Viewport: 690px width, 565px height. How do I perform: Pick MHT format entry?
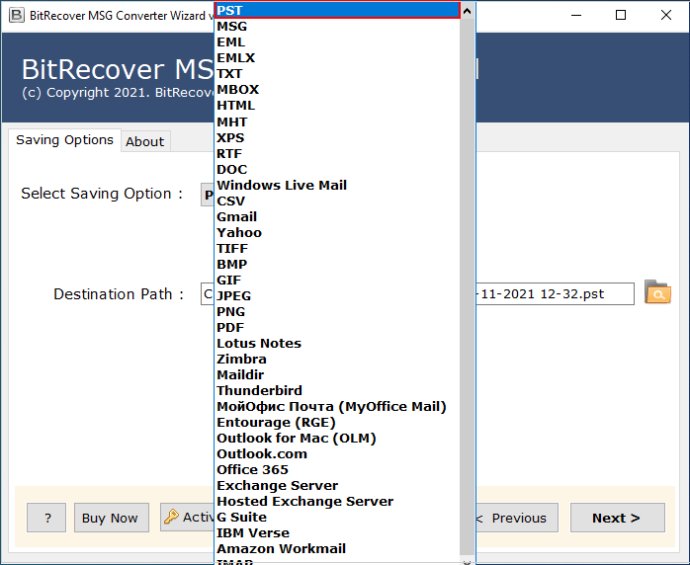click(x=338, y=122)
